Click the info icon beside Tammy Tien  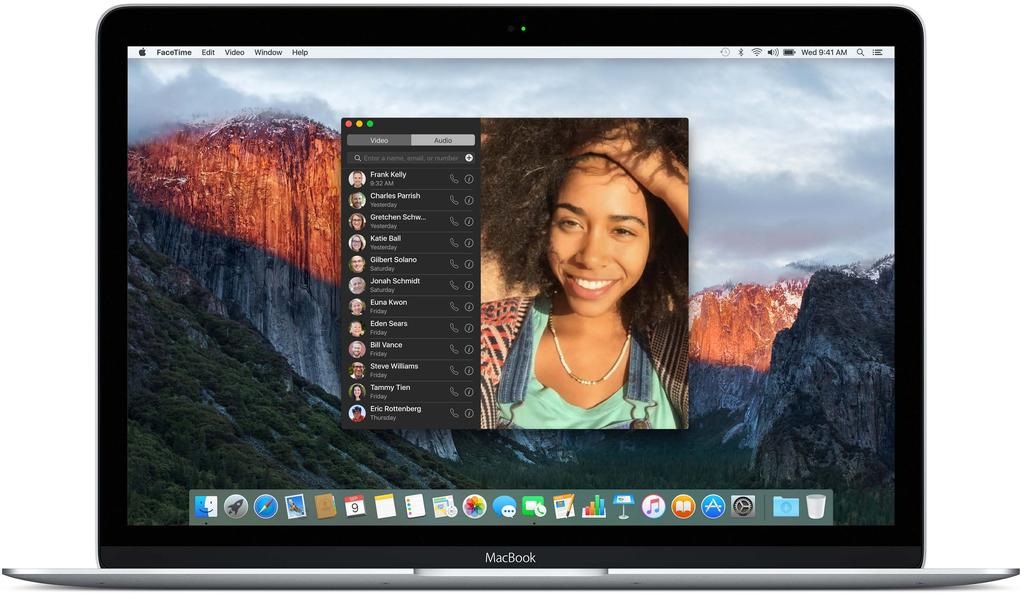pyautogui.click(x=469, y=392)
